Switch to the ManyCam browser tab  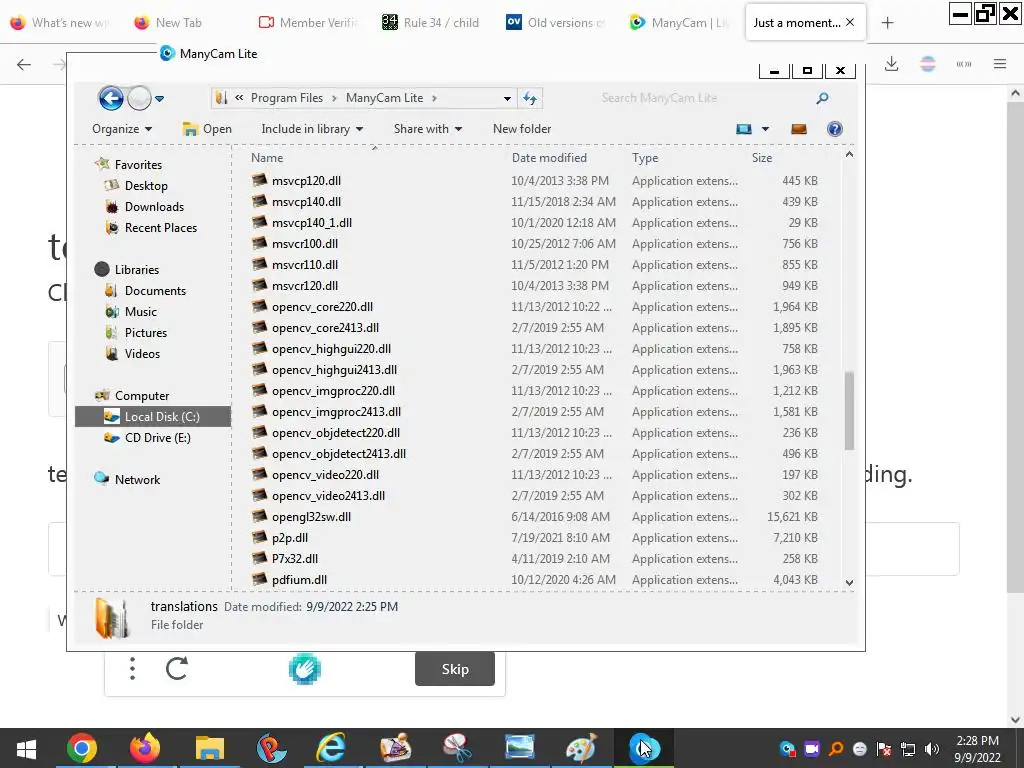[679, 23]
